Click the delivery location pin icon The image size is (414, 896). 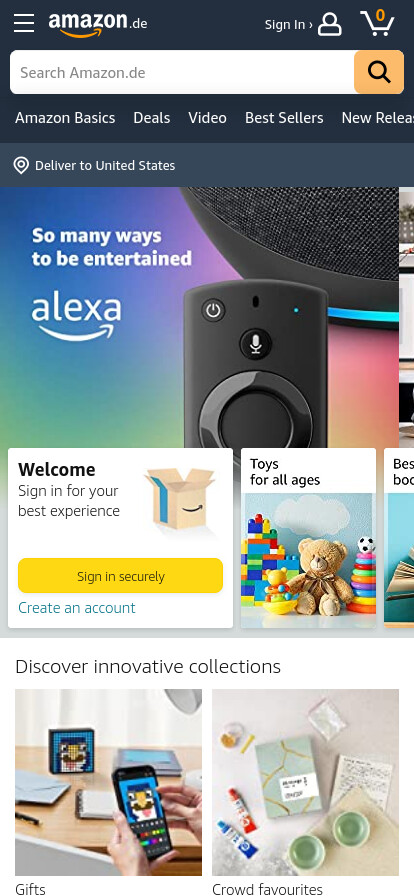click(x=21, y=166)
